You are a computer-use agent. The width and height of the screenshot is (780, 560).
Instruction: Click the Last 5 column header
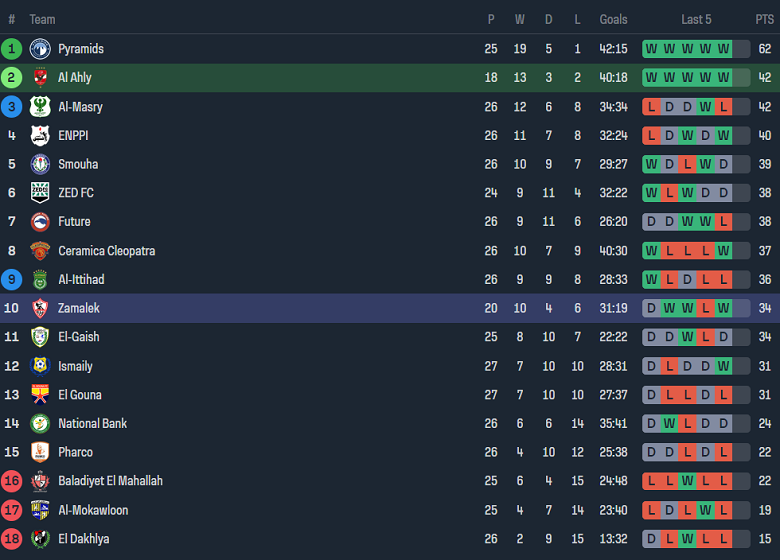click(696, 19)
